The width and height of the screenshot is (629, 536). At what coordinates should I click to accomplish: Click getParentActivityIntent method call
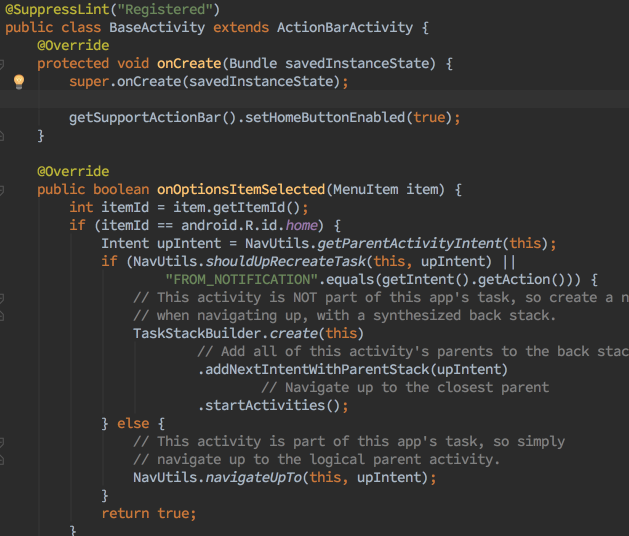pos(410,244)
